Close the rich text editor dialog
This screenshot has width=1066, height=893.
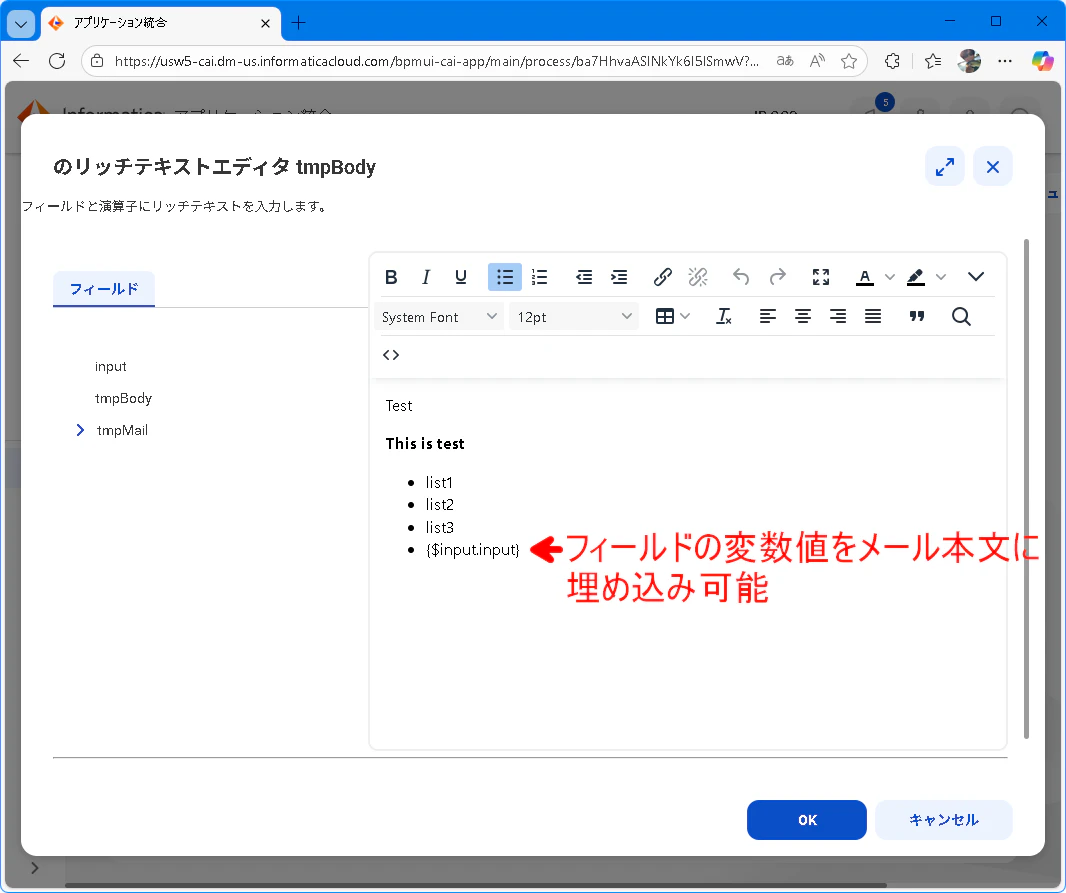coord(993,167)
